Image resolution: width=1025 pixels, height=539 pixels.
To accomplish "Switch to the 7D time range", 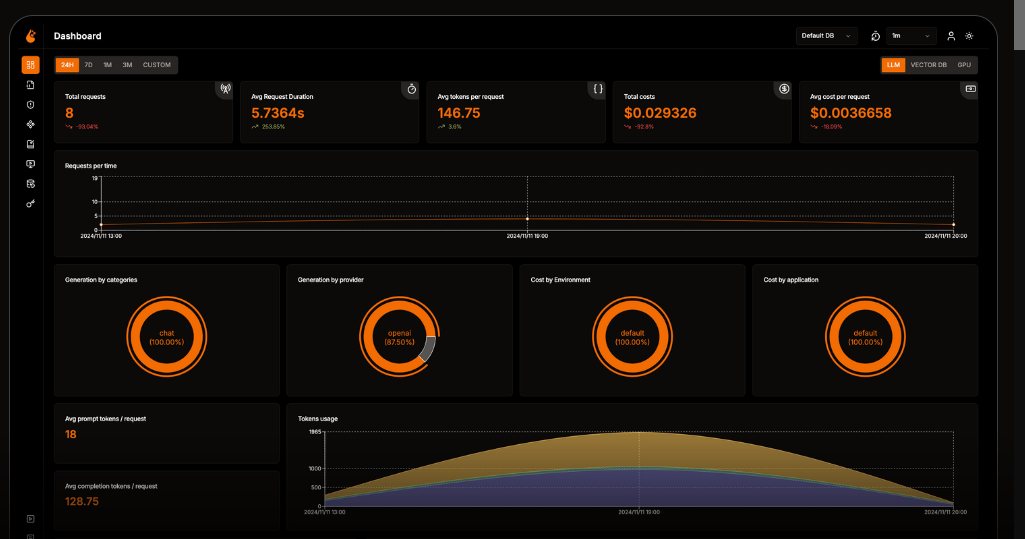I will pyautogui.click(x=88, y=65).
